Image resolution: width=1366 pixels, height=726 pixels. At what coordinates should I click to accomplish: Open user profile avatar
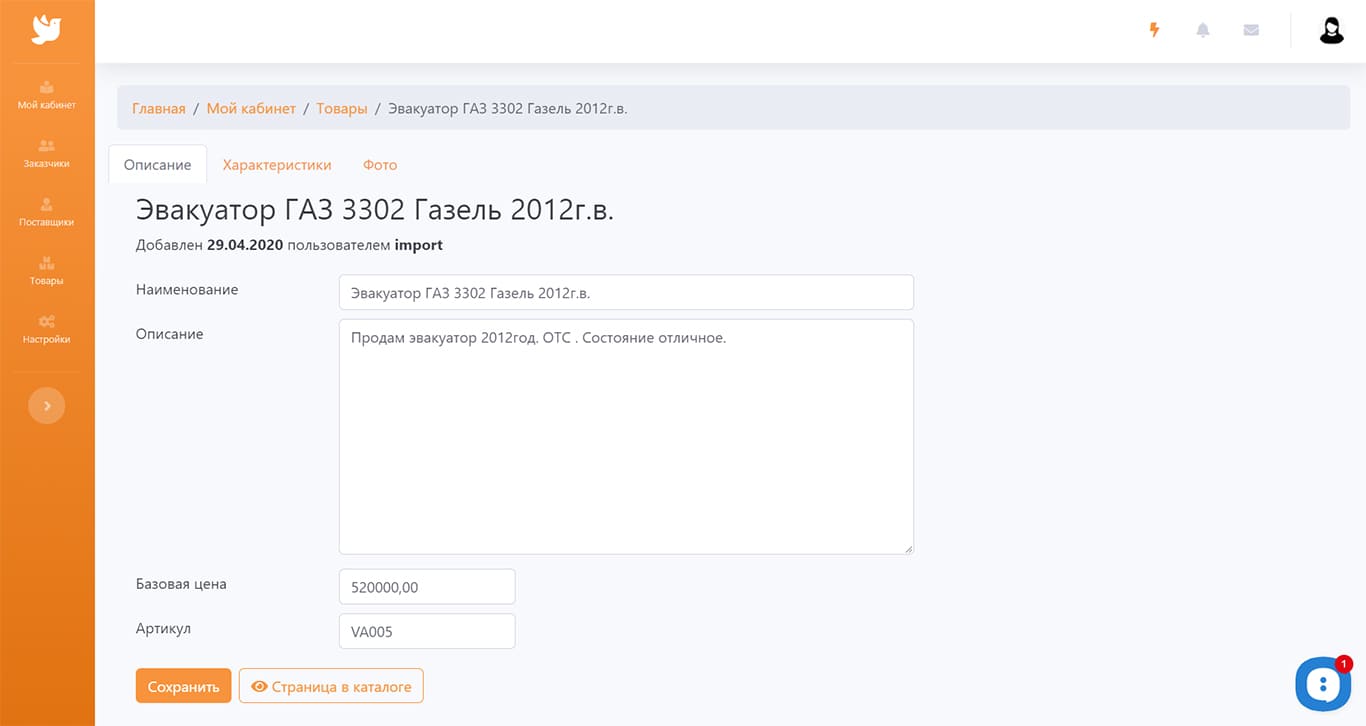pyautogui.click(x=1331, y=31)
